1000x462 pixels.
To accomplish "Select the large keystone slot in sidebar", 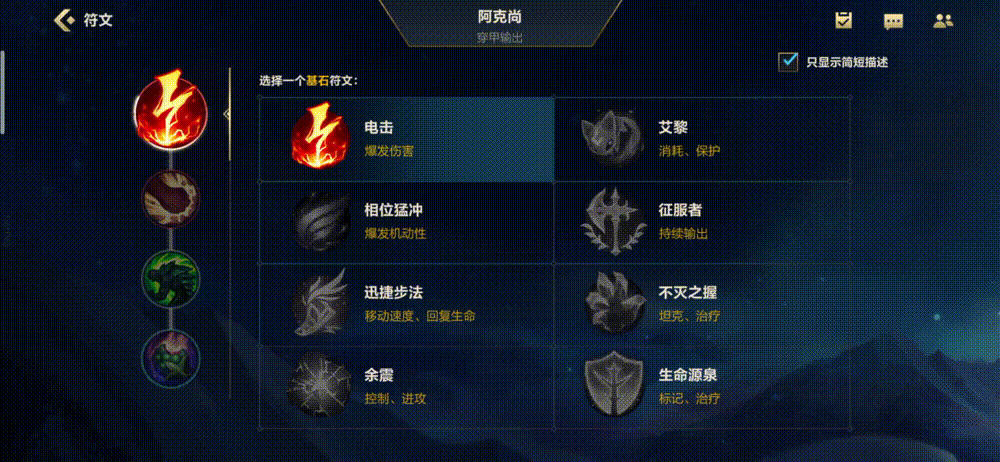I will pos(170,110).
